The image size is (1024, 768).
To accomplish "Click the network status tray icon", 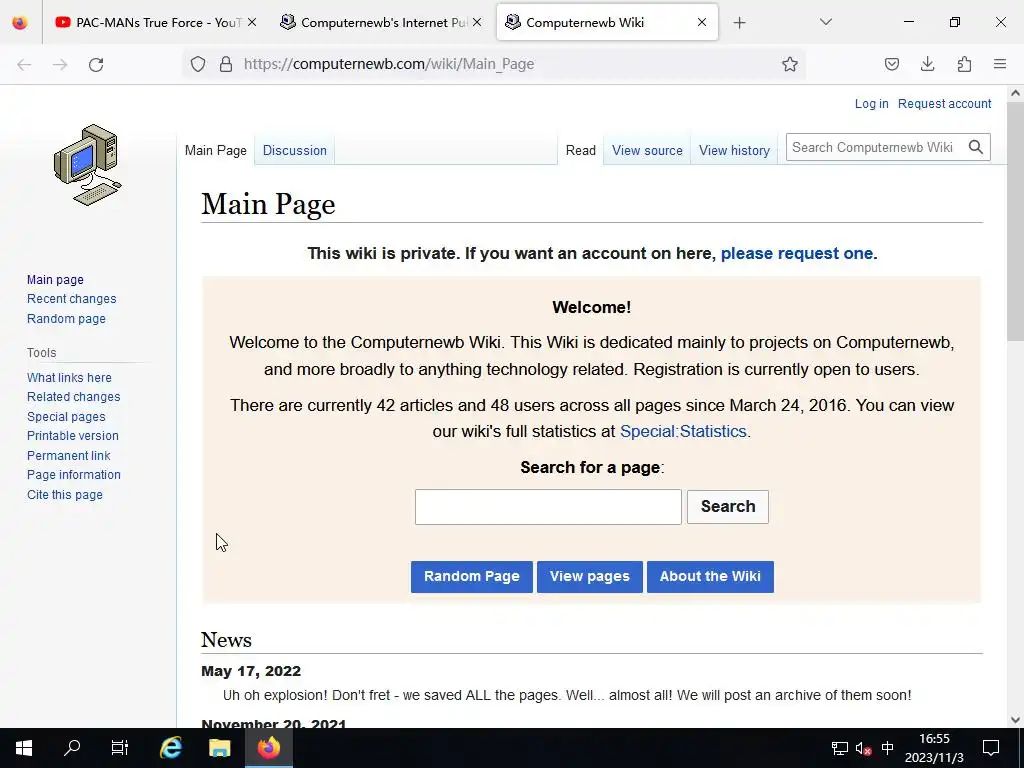I will point(839,748).
